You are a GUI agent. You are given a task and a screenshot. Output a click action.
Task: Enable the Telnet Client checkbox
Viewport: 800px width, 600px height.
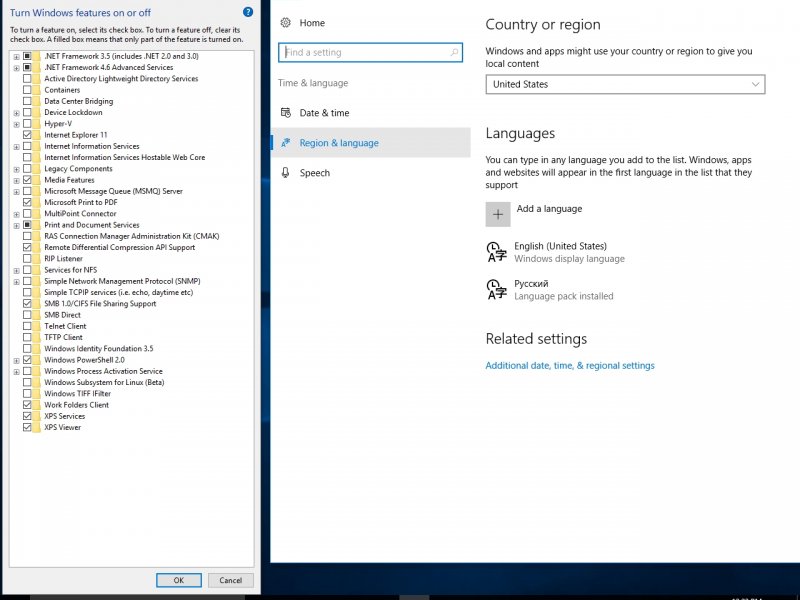[x=27, y=326]
